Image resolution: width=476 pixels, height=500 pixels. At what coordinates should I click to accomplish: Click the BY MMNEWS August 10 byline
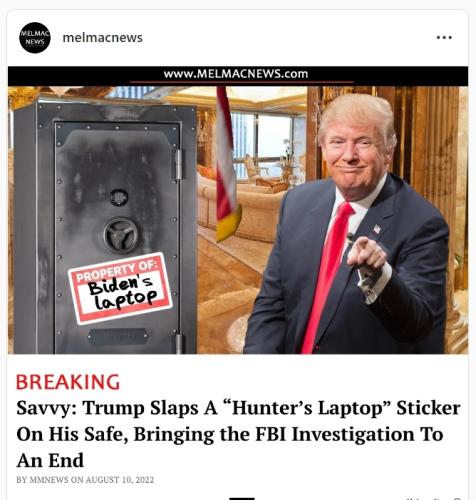coord(85,480)
